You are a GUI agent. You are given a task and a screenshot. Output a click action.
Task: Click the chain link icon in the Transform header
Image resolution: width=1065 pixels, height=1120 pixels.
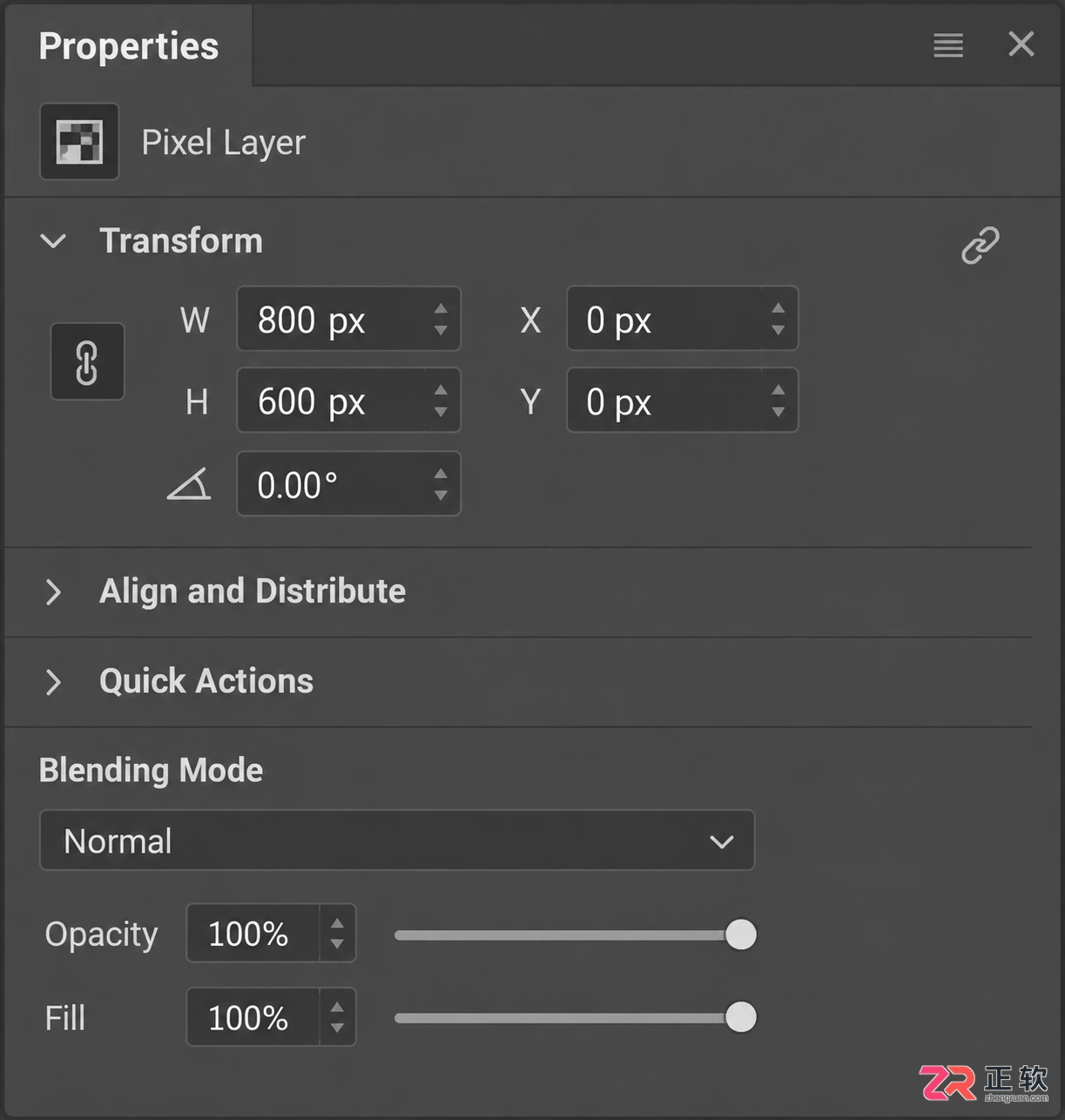pos(981,245)
